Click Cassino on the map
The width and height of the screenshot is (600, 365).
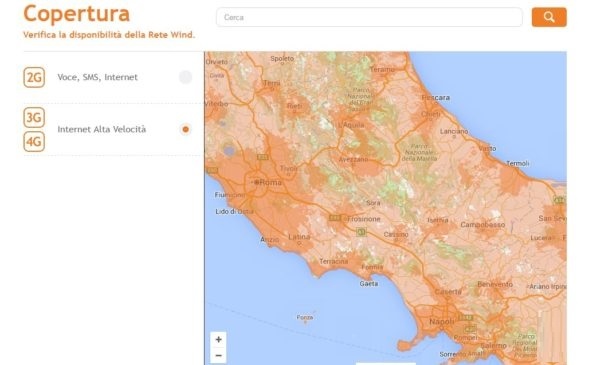click(396, 235)
